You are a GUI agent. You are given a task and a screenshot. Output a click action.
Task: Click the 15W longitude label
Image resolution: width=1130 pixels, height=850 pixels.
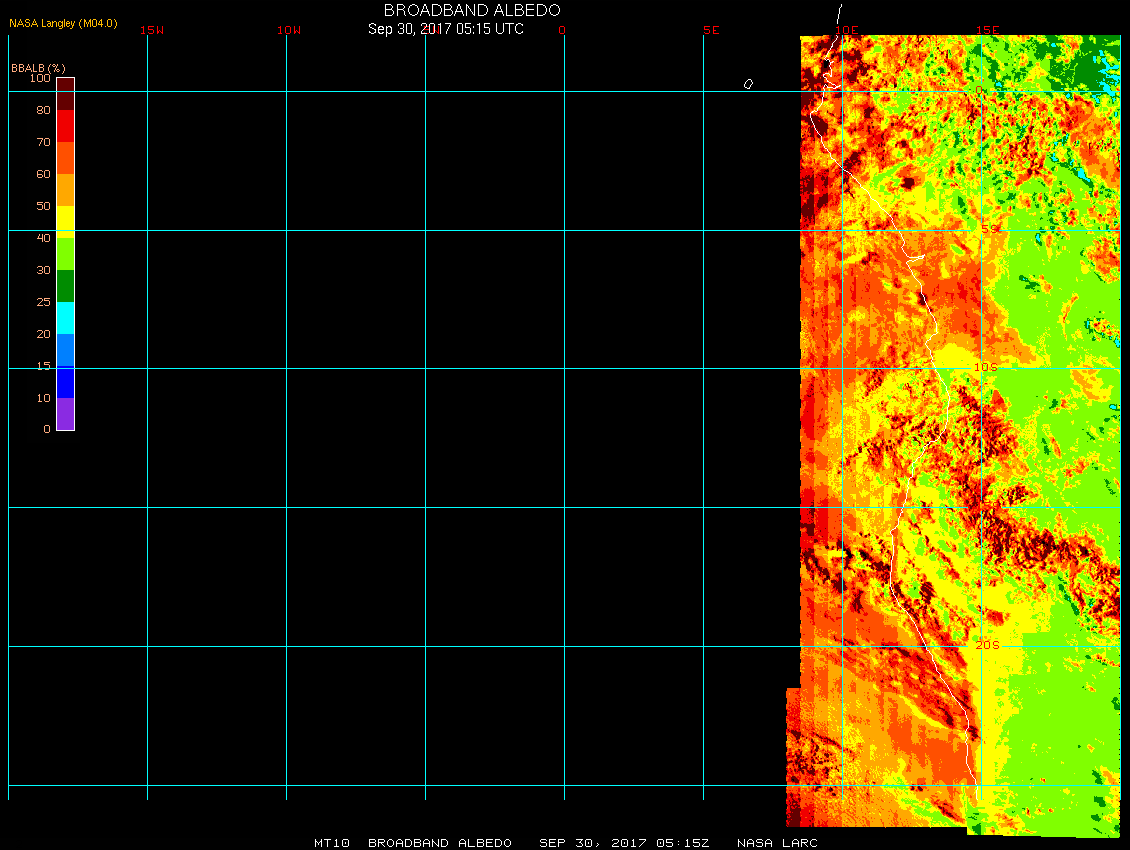(x=152, y=30)
